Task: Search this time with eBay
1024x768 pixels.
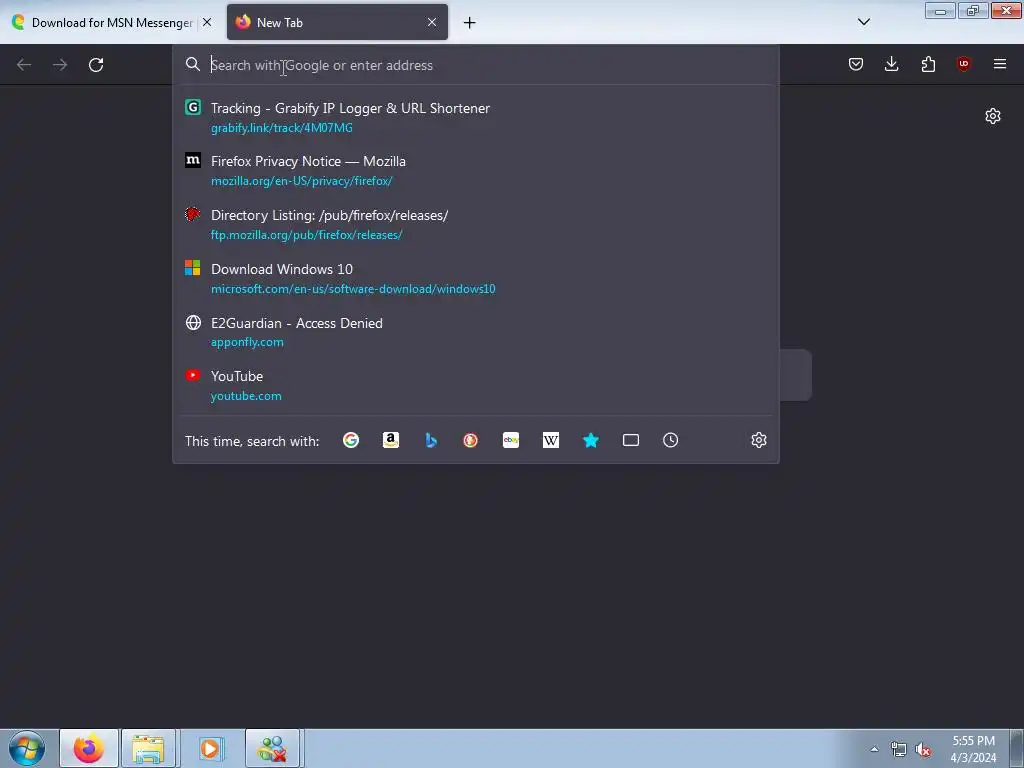Action: click(511, 440)
